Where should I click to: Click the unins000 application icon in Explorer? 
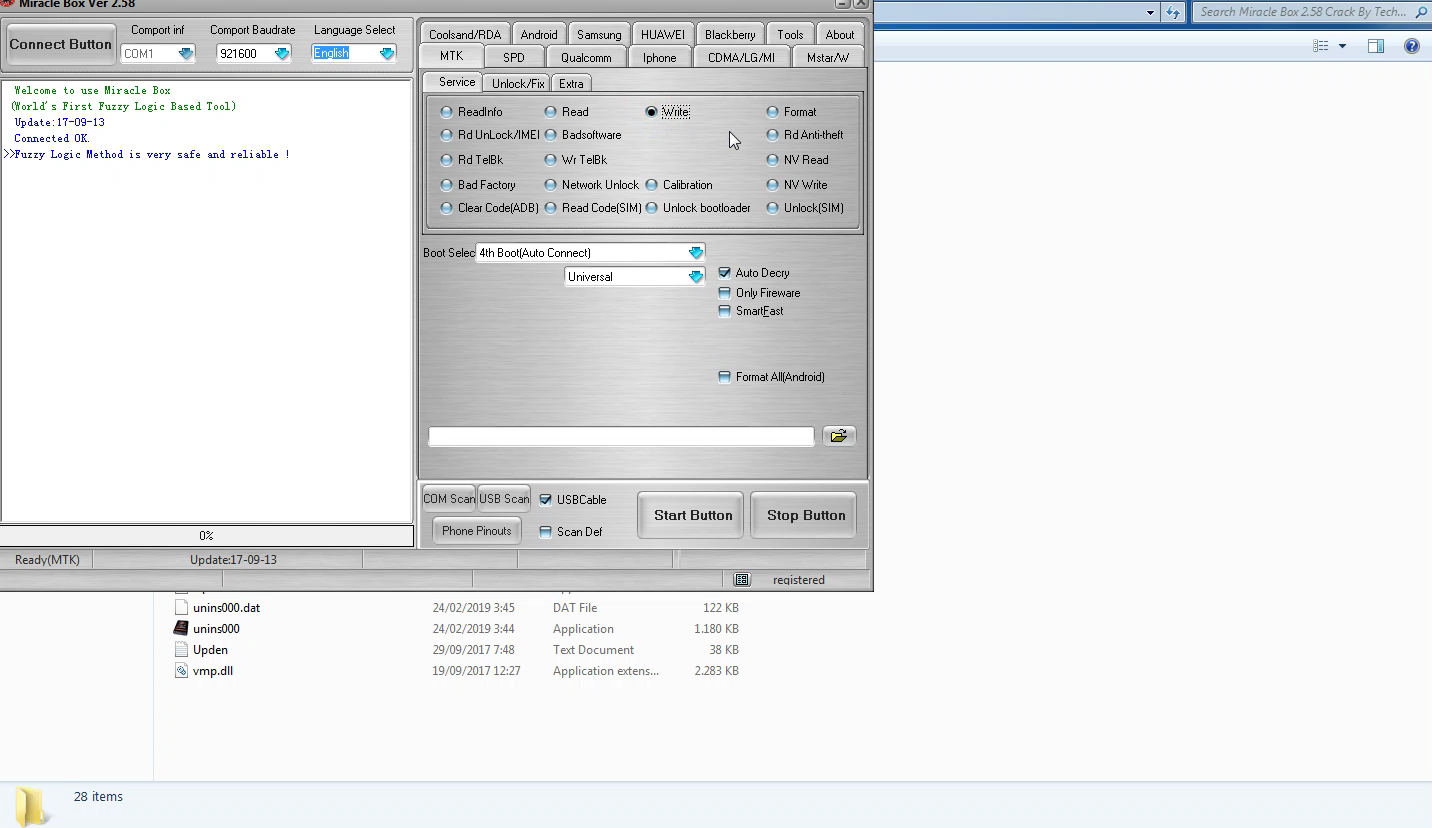(181, 628)
